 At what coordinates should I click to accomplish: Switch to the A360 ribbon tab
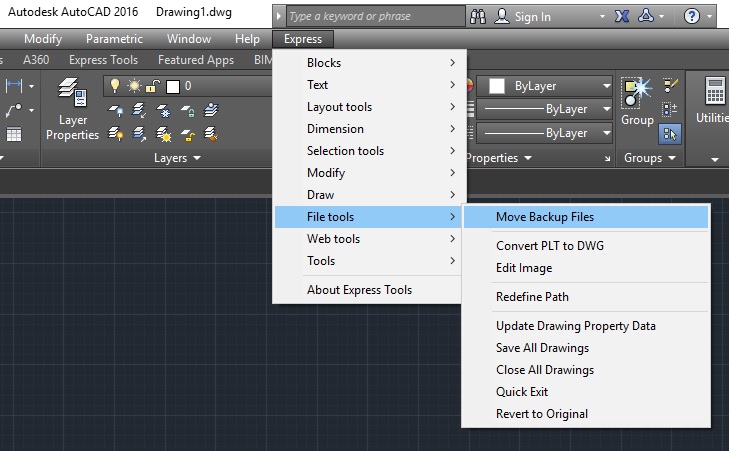pos(36,60)
